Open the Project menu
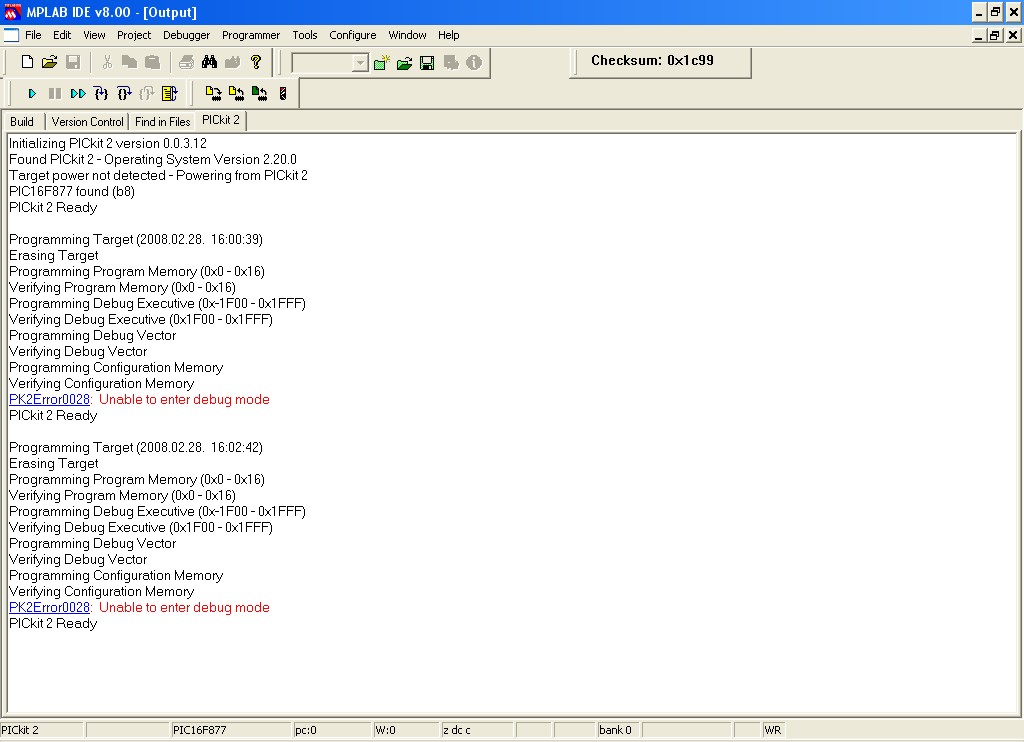The width and height of the screenshot is (1024, 742). [x=134, y=35]
